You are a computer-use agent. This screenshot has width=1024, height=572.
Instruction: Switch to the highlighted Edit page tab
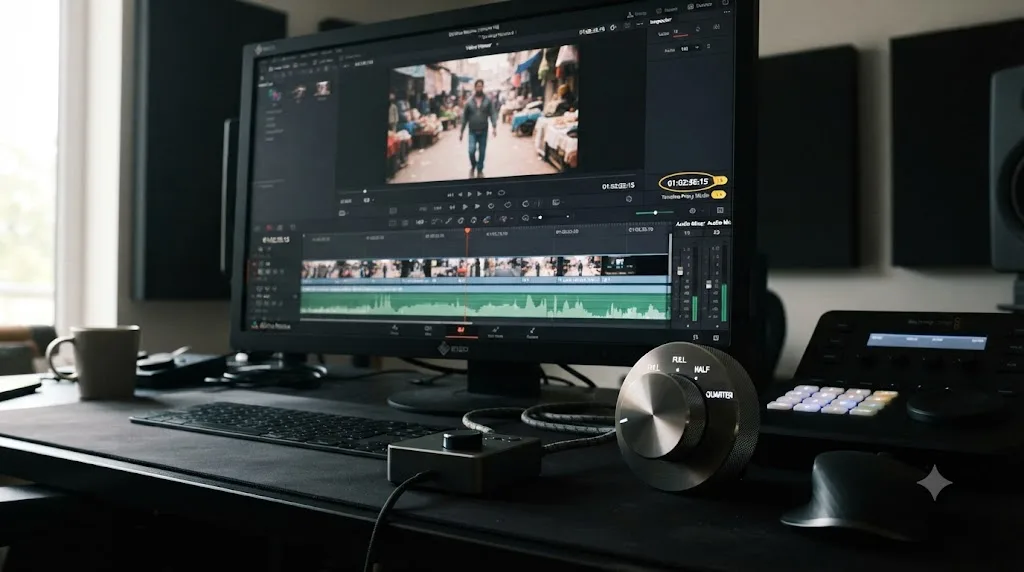coord(461,331)
